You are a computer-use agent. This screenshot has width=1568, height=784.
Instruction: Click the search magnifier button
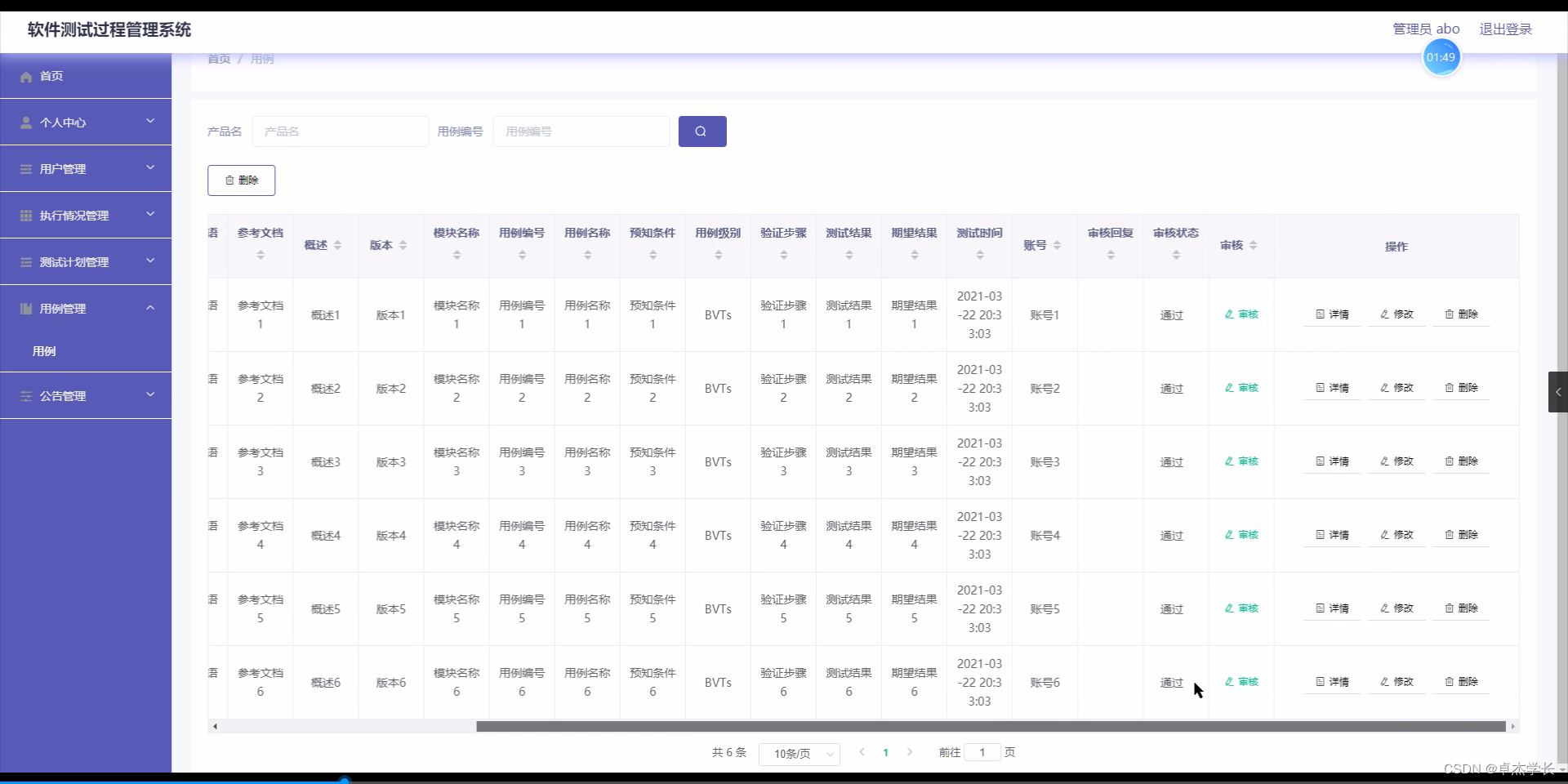pos(702,131)
